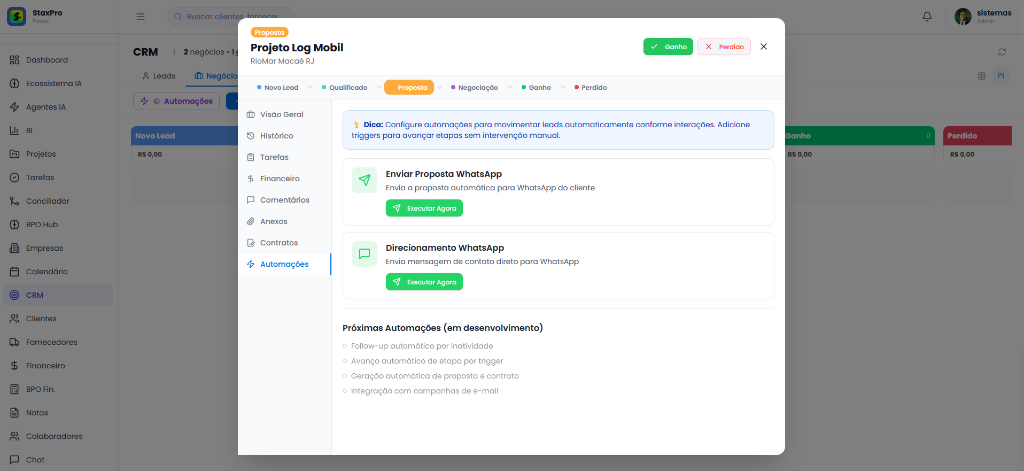Click the Novo Lead column header
The width and height of the screenshot is (1024, 471).
point(184,136)
